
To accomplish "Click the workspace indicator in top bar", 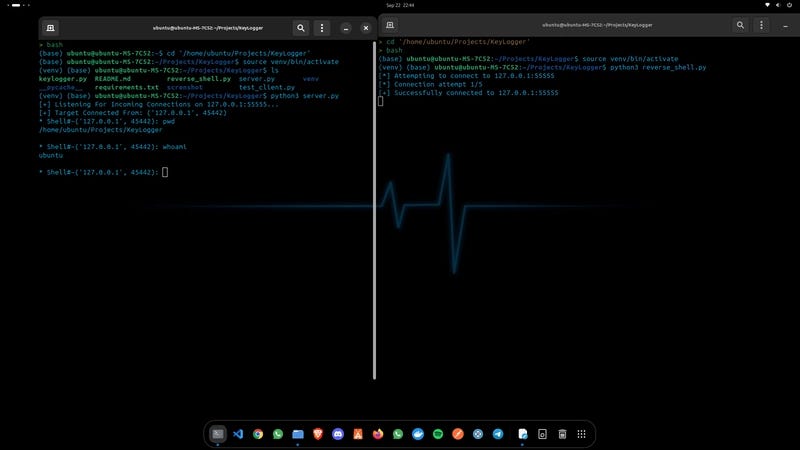I will 18,5.
